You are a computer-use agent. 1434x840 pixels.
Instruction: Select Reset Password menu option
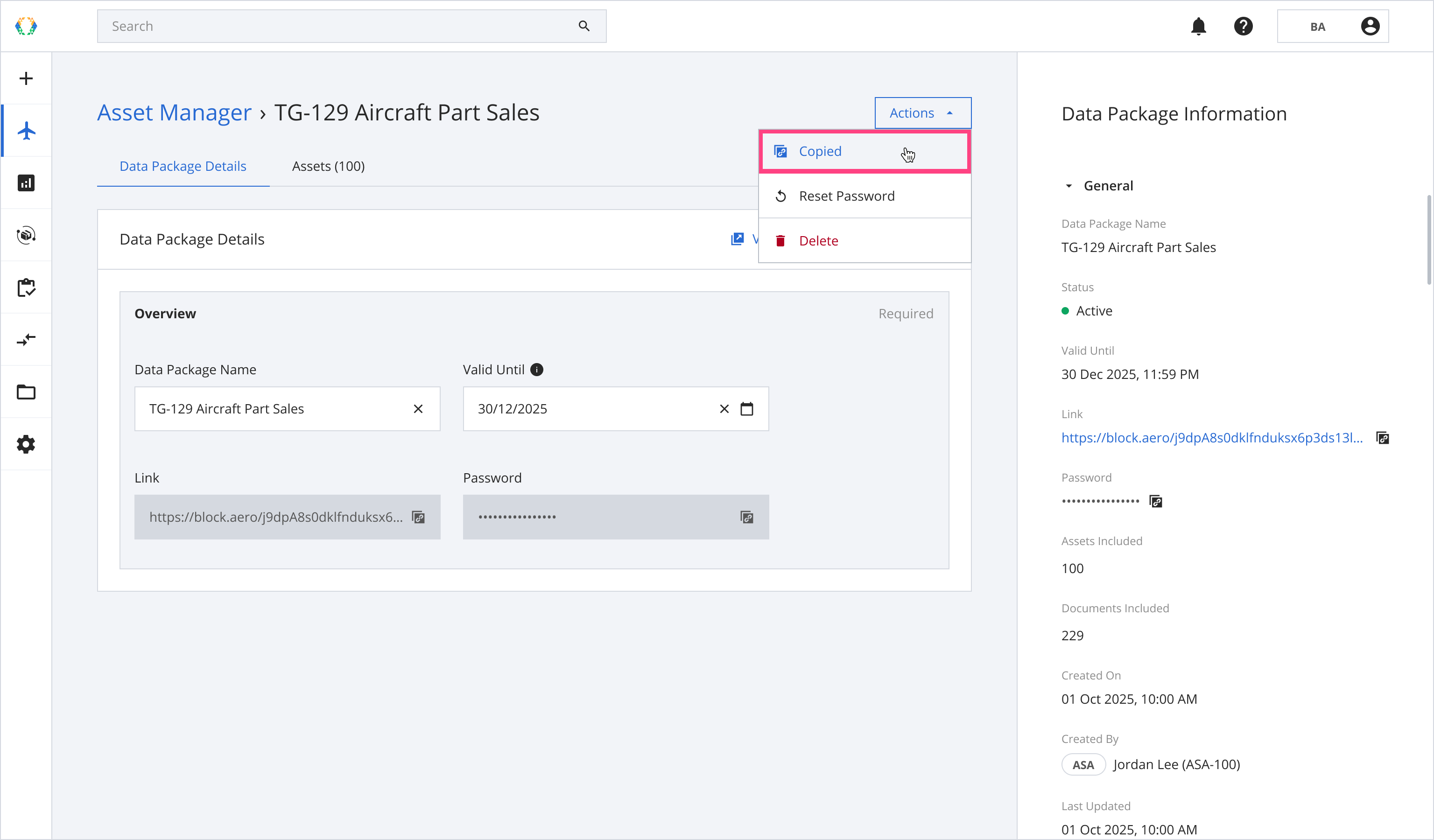tap(846, 196)
